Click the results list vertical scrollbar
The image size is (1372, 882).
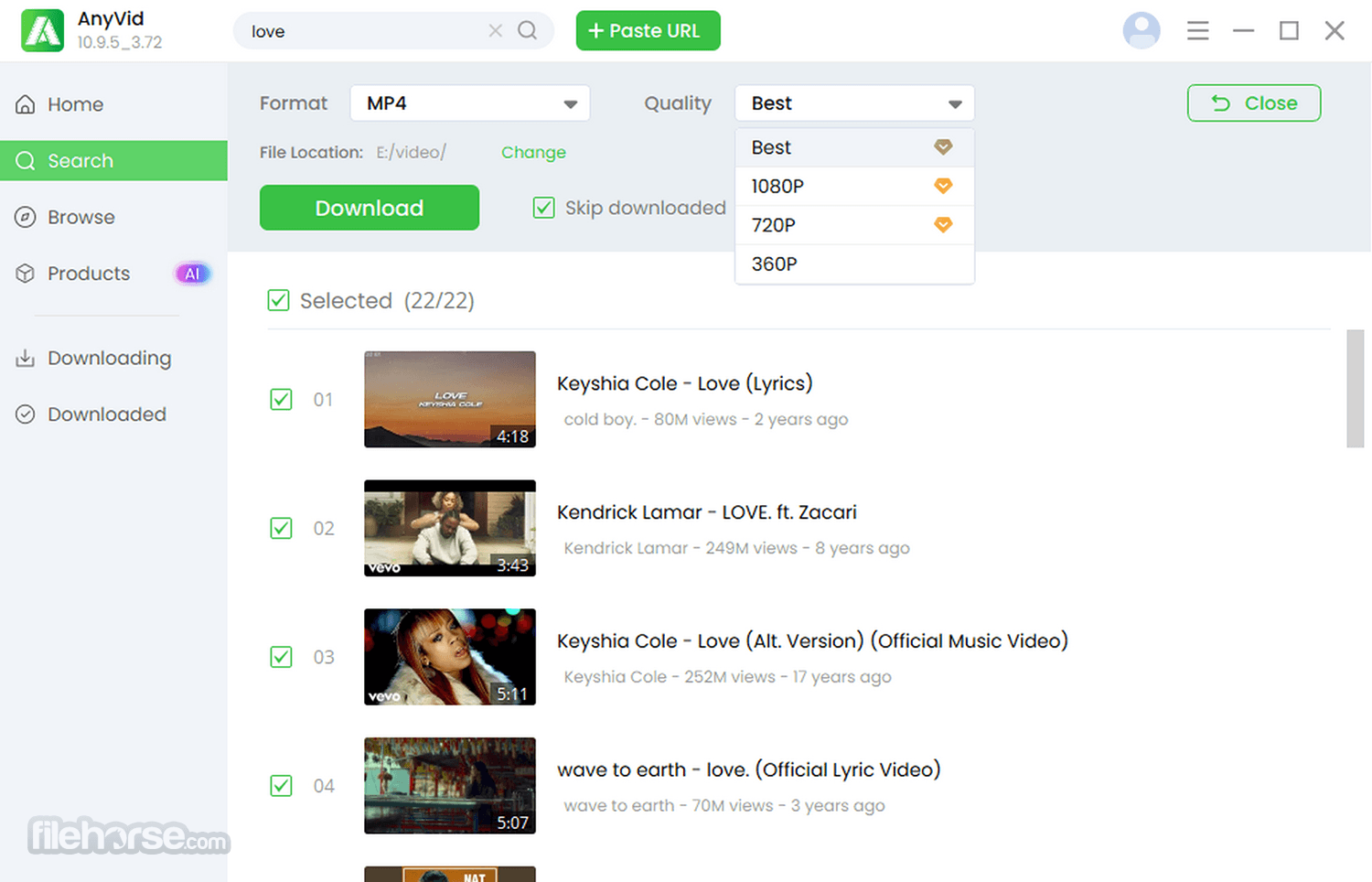coord(1355,389)
